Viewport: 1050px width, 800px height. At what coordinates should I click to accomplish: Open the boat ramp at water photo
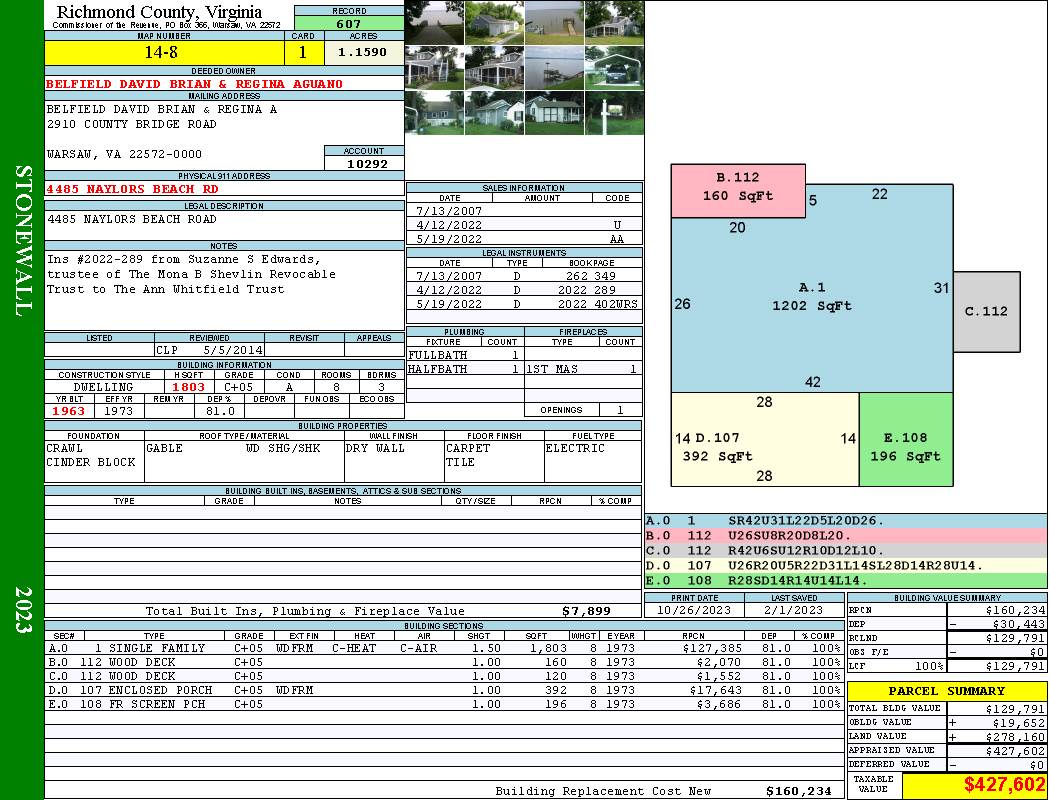tap(554, 23)
